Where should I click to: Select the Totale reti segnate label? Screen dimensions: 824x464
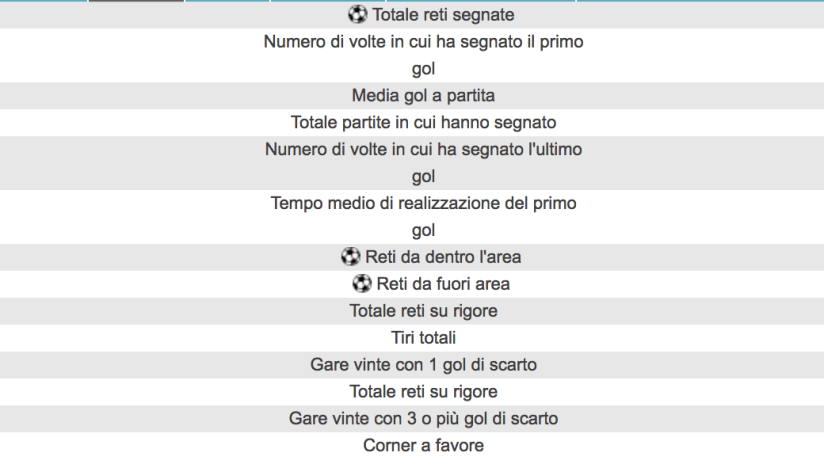coord(434,15)
